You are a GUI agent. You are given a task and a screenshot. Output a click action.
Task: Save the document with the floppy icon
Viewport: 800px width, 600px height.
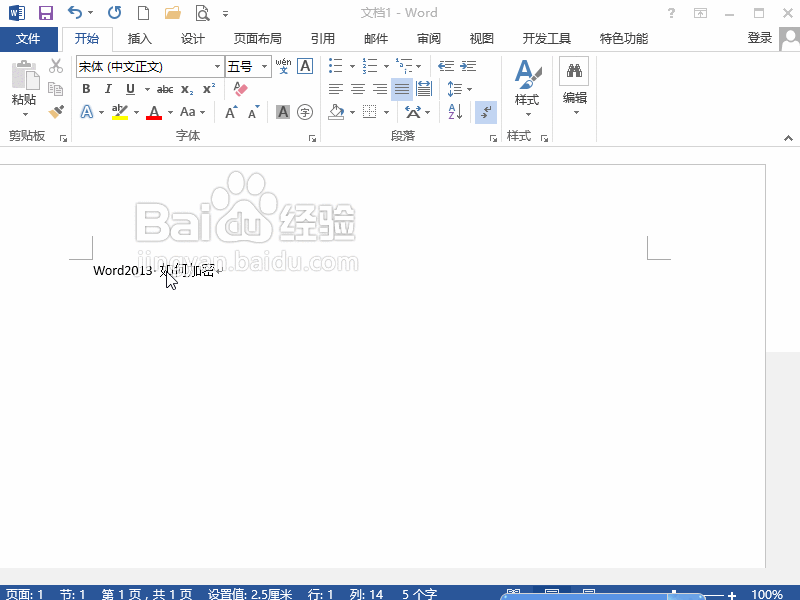click(46, 13)
